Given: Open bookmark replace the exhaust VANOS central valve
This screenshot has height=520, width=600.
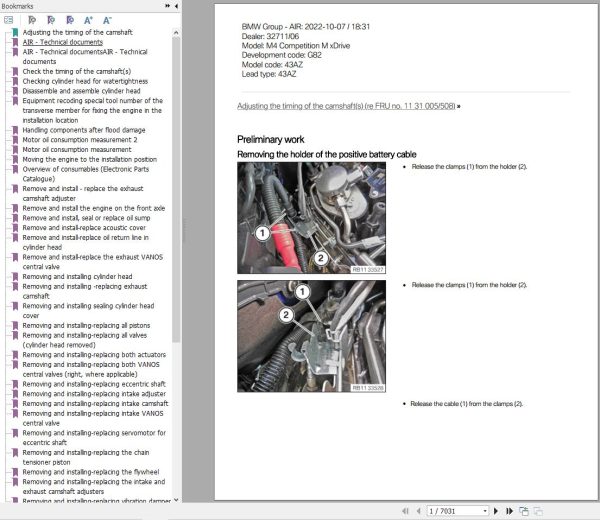Looking at the screenshot, I should click(x=93, y=262).
